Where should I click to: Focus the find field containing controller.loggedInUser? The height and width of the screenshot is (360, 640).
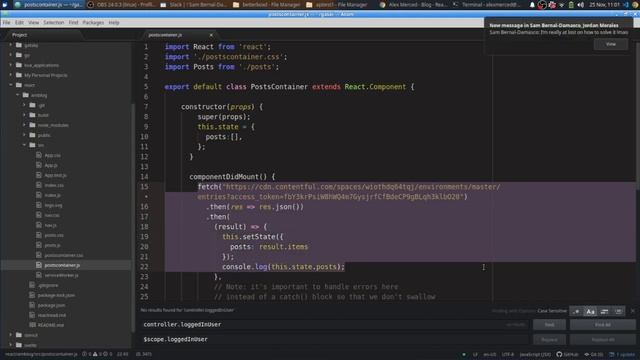(x=335, y=324)
